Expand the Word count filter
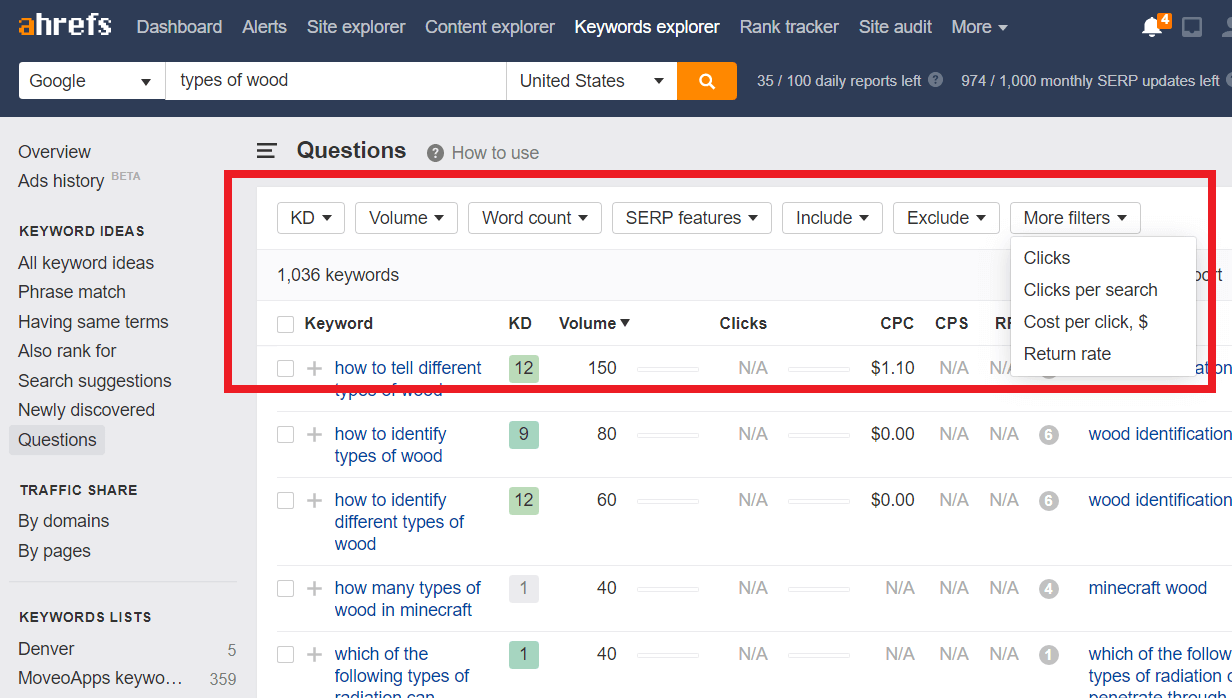This screenshot has width=1232, height=698. click(x=534, y=217)
